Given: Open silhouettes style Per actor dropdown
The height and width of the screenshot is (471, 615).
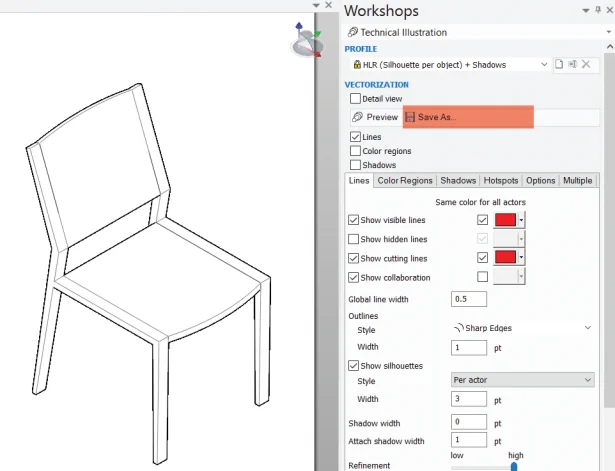Looking at the screenshot, I should [586, 380].
